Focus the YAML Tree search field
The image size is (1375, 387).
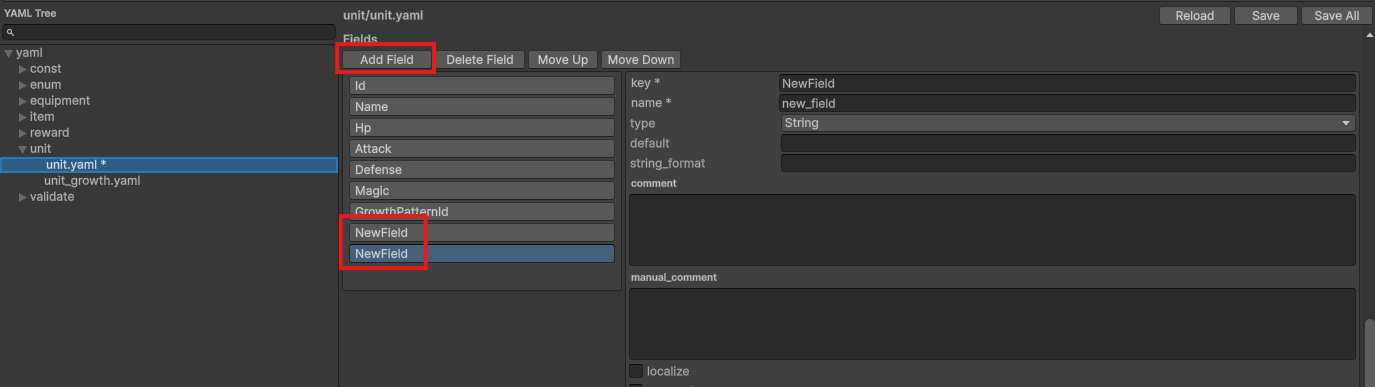pos(169,33)
